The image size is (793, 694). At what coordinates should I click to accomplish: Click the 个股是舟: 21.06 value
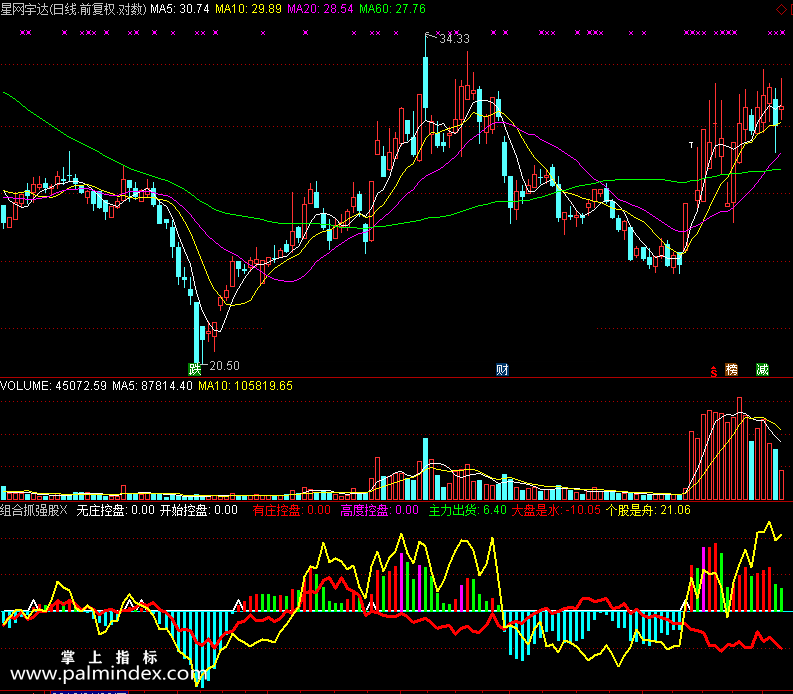coord(648,510)
